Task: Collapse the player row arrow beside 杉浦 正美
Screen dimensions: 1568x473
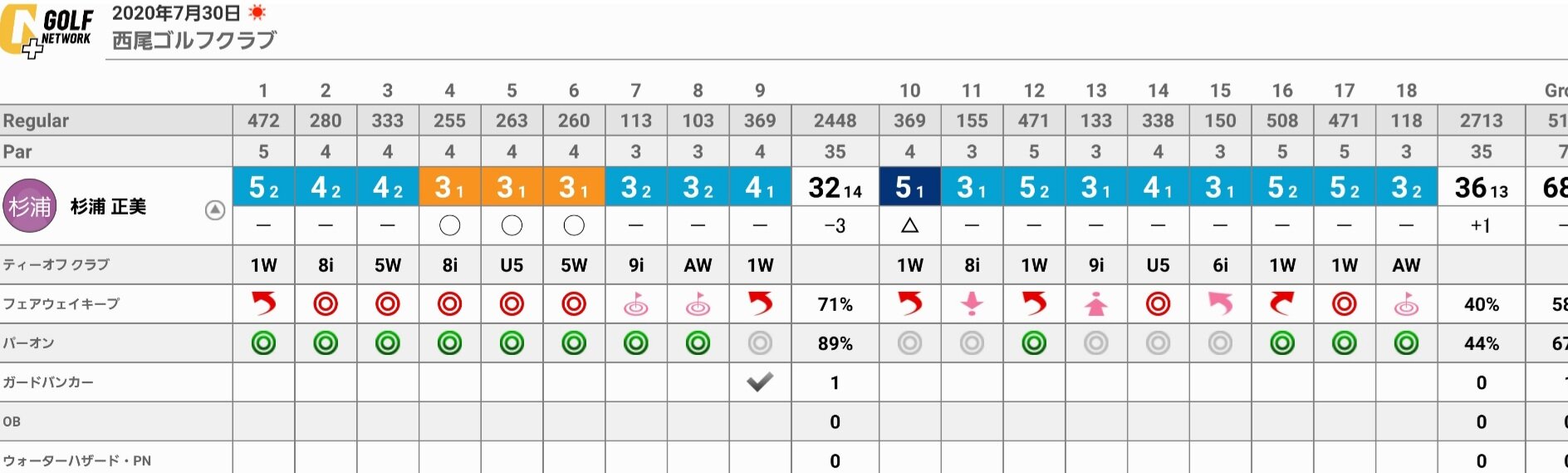Action: [x=215, y=210]
